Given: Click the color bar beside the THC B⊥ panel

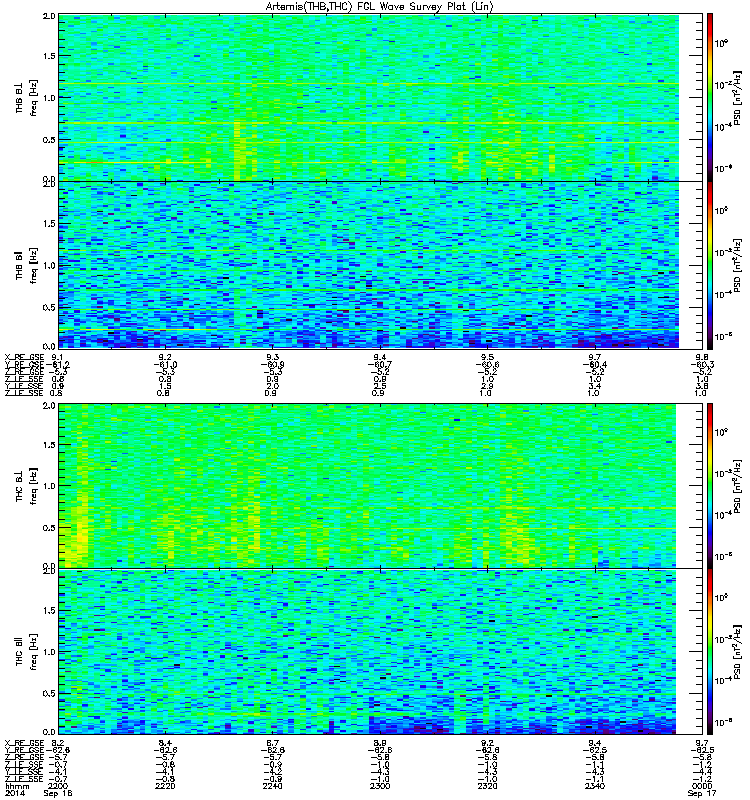Looking at the screenshot, I should pos(710,486).
